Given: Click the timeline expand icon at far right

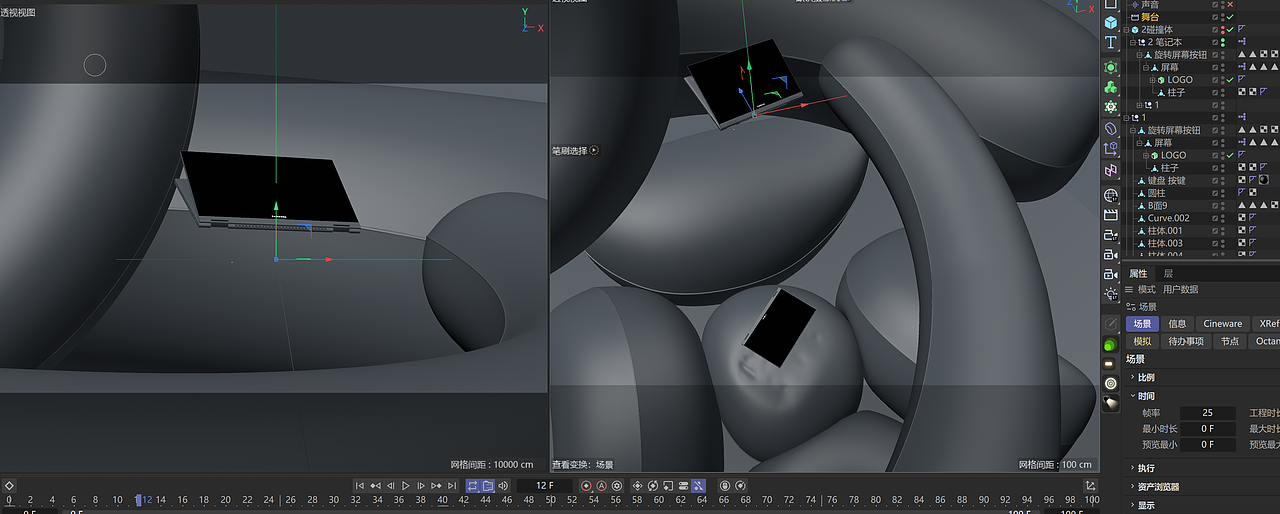Looking at the screenshot, I should pos(1091,486).
